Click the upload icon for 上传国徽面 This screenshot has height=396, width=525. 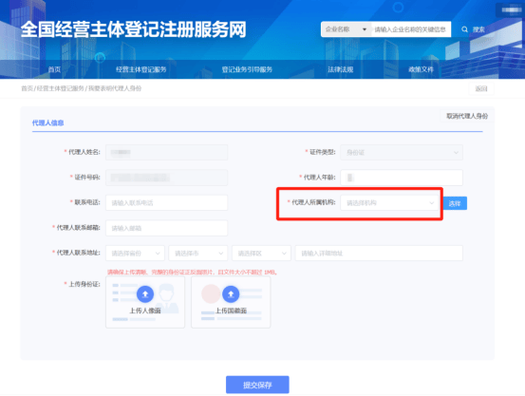point(231,294)
